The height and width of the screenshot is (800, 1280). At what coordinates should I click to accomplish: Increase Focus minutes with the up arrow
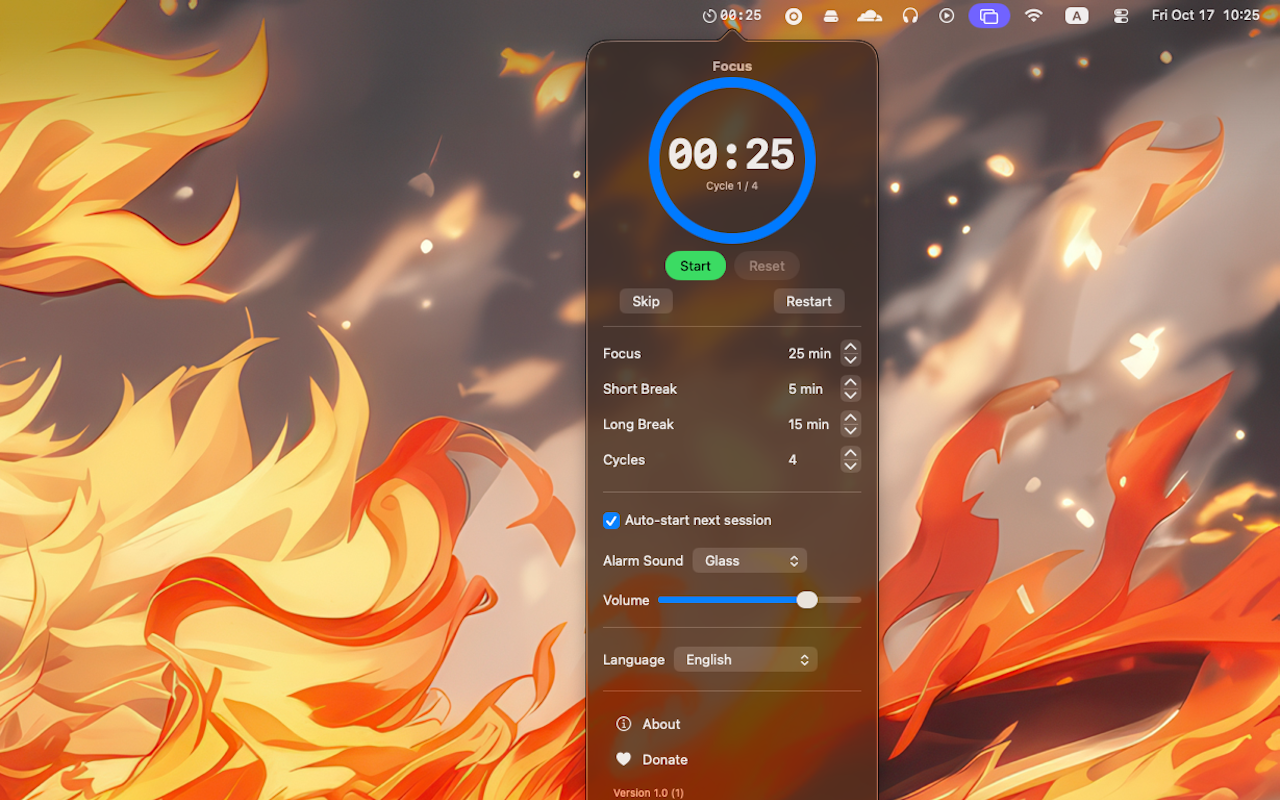pos(850,347)
